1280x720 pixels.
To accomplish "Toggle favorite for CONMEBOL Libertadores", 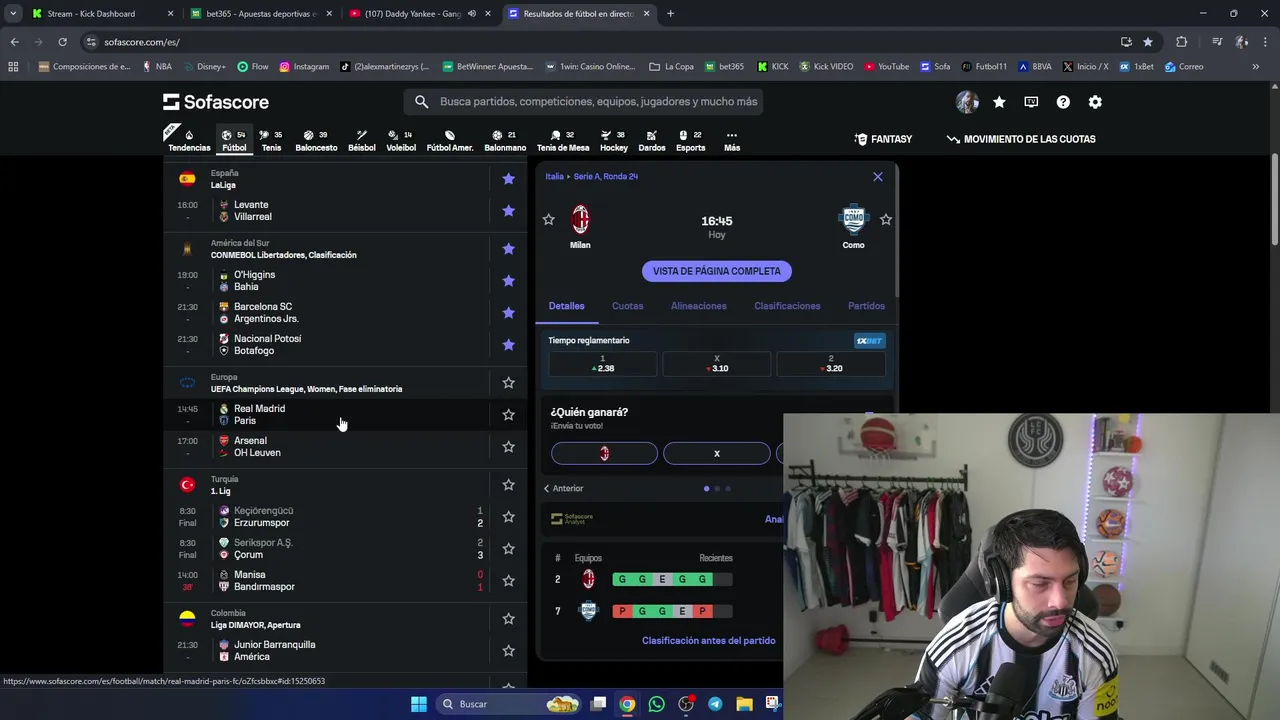I will pyautogui.click(x=508, y=249).
